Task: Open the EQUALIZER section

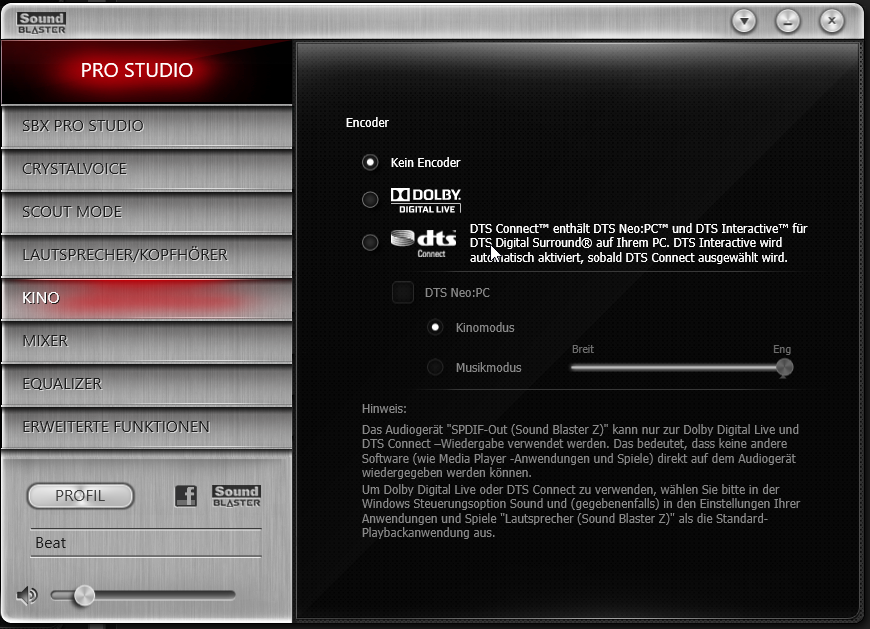Action: 147,384
